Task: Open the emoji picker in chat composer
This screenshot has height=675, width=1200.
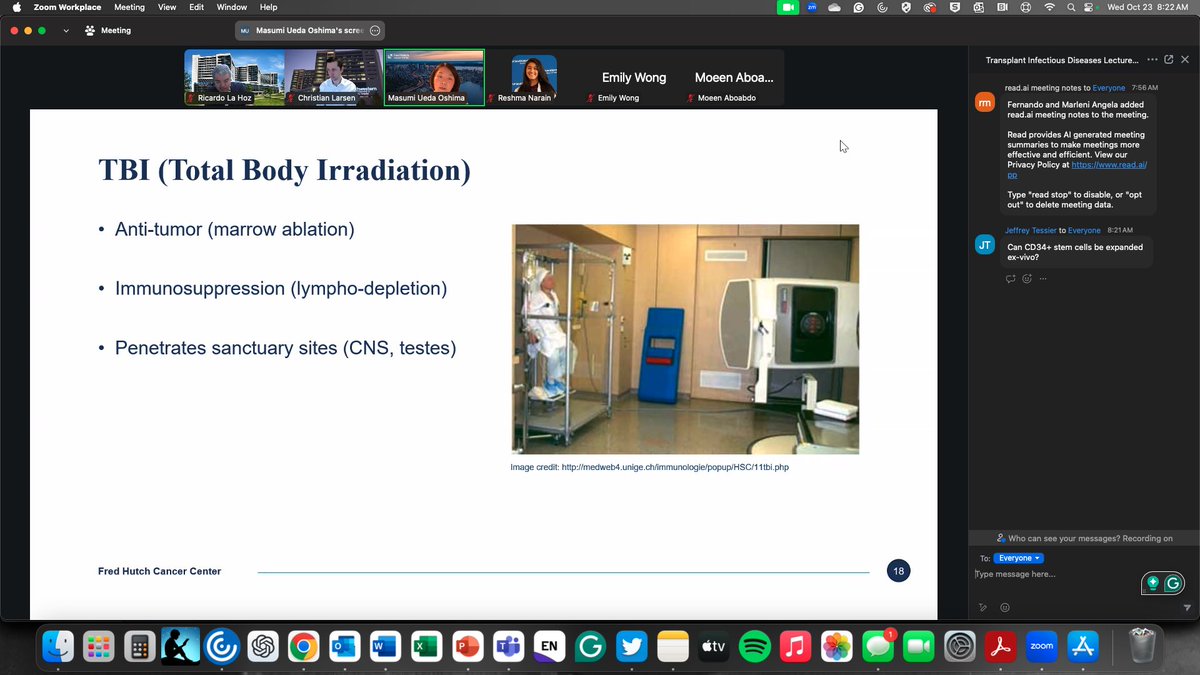Action: pos(1004,607)
